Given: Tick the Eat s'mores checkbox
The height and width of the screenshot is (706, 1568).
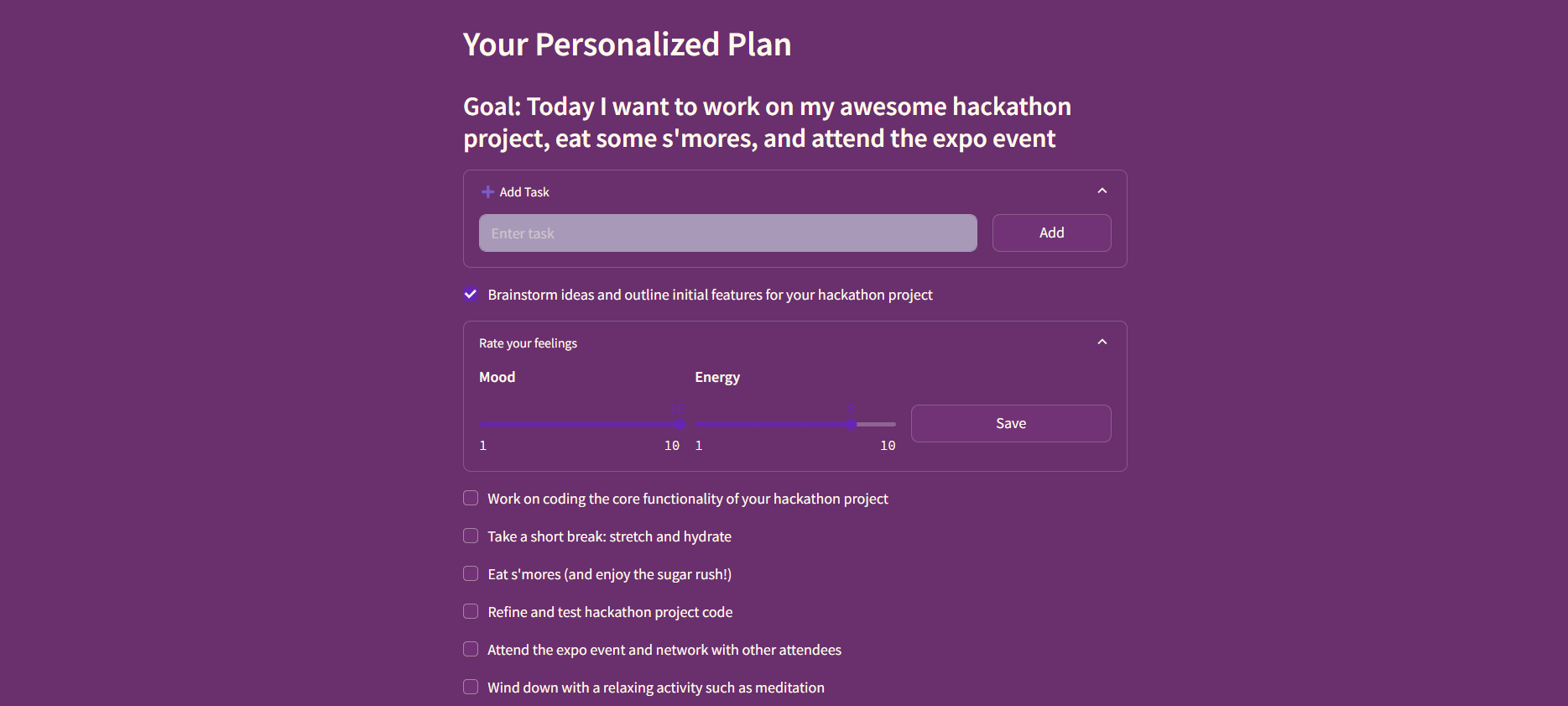Looking at the screenshot, I should pos(471,574).
